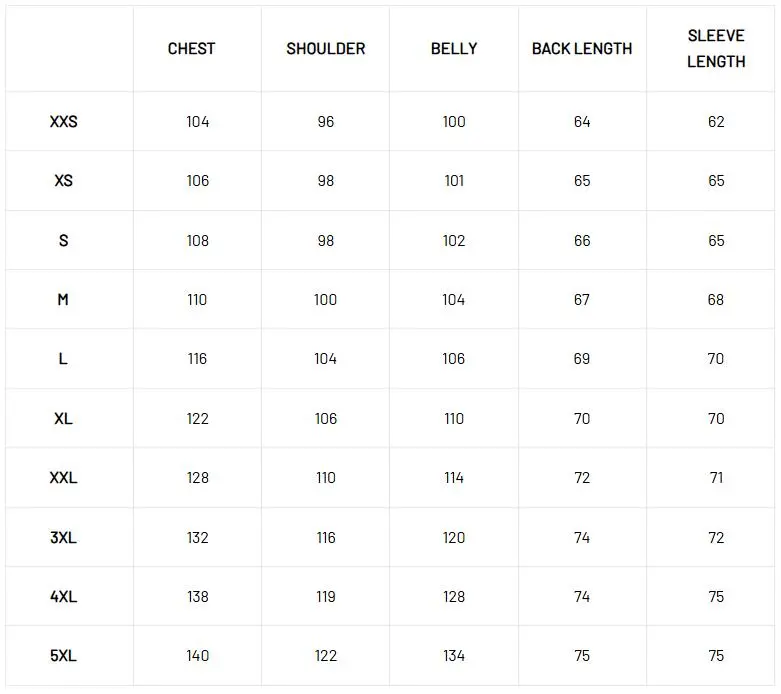Click sleeve length value 68 for M
The height and width of the screenshot is (694, 781).
tap(716, 299)
